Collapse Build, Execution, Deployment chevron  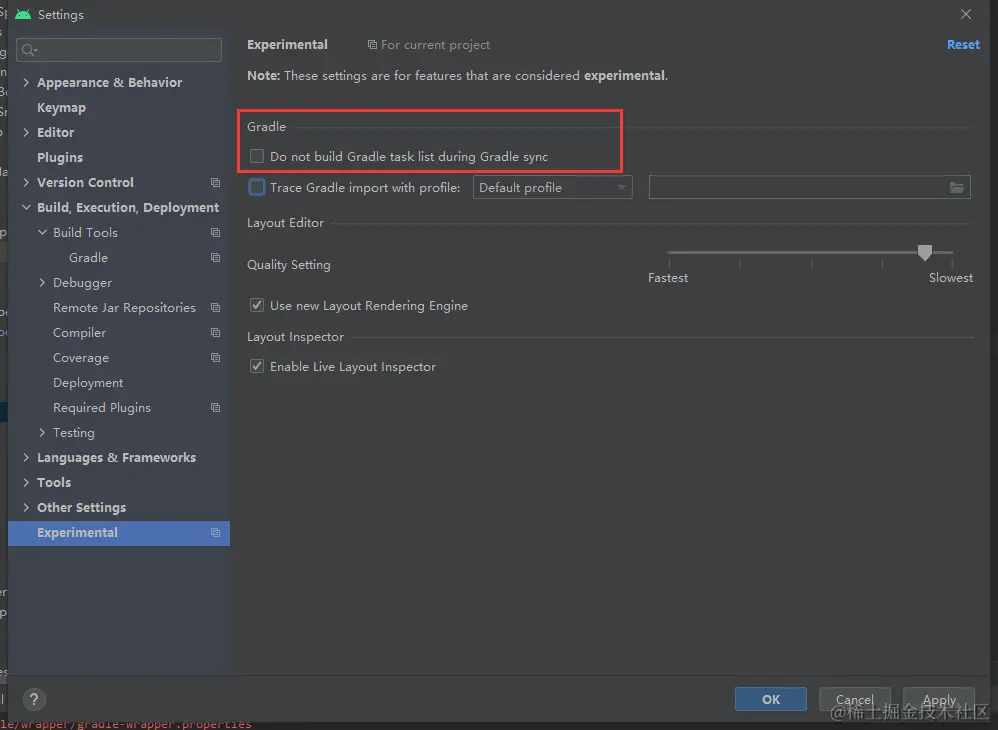coord(26,207)
